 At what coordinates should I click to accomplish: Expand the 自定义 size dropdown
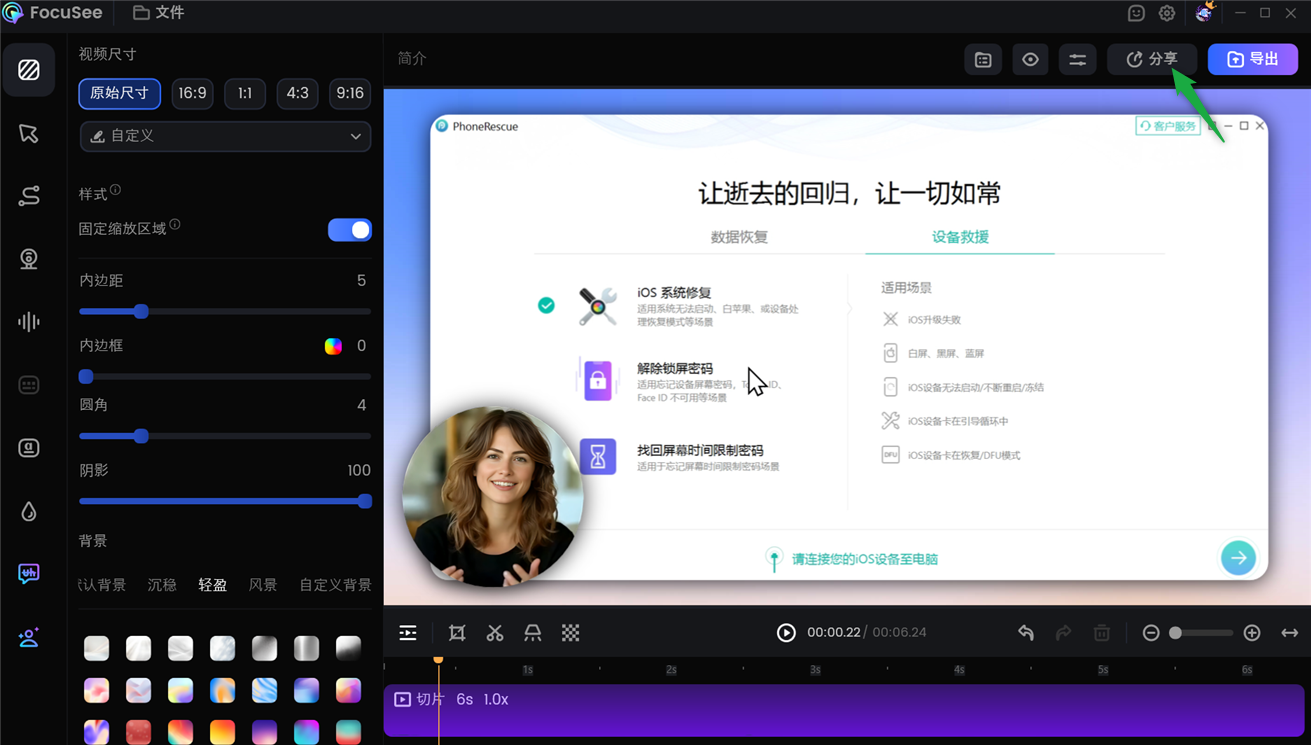pyautogui.click(x=225, y=136)
